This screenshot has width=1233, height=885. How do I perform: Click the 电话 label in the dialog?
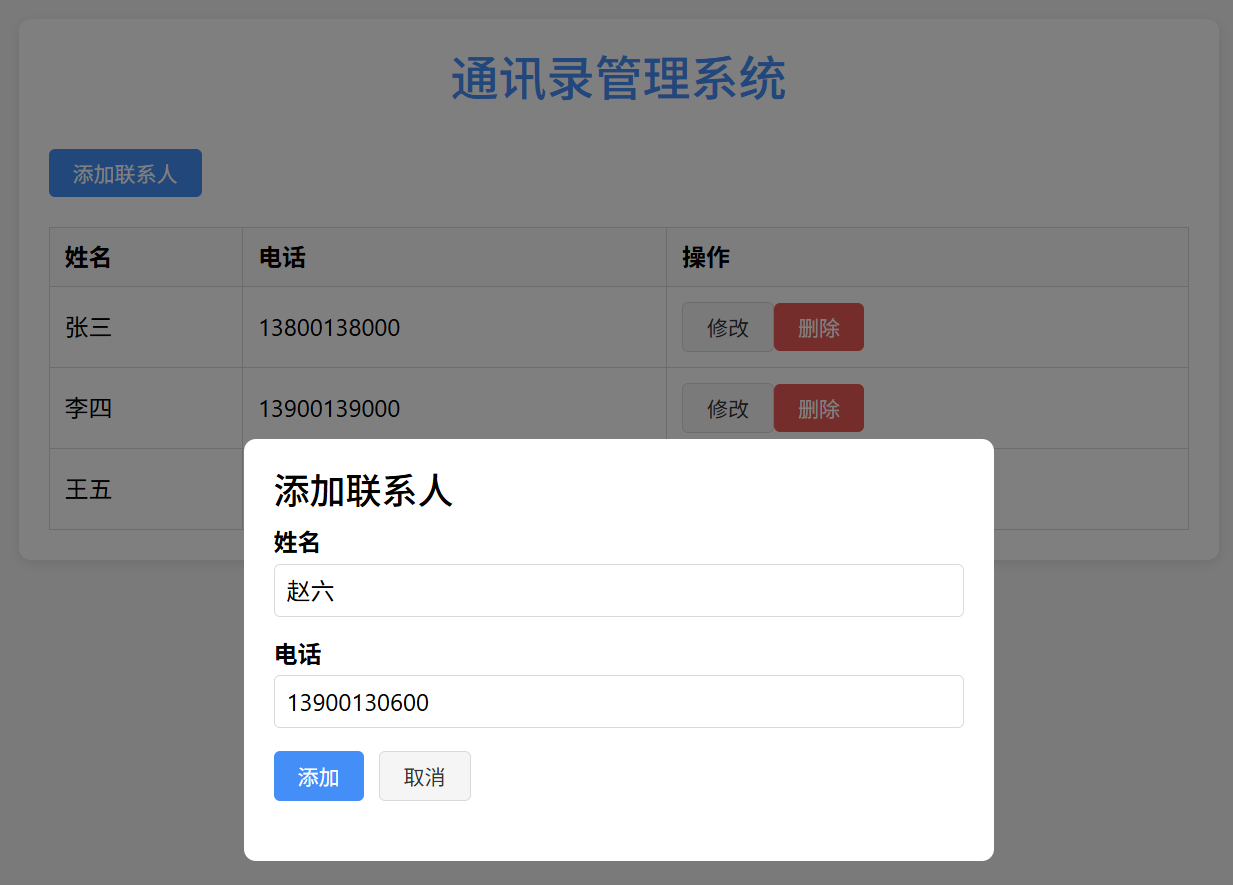297,654
